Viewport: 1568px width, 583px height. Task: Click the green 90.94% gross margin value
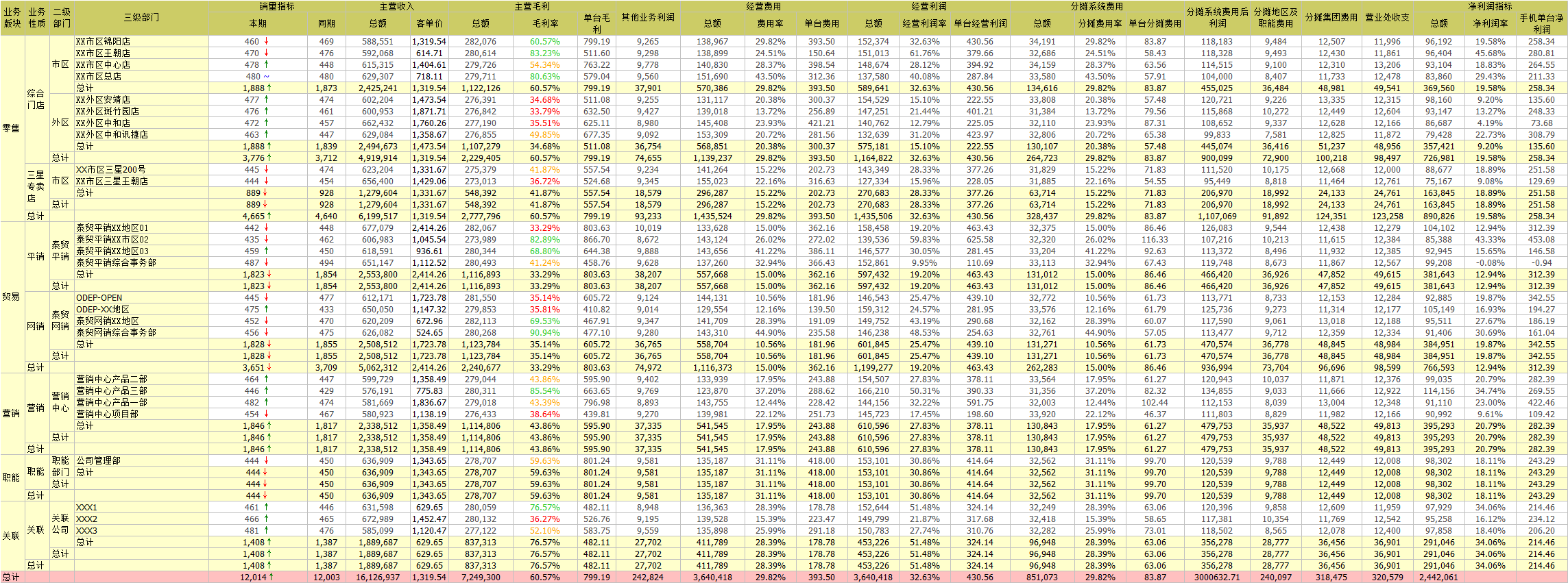[544, 333]
